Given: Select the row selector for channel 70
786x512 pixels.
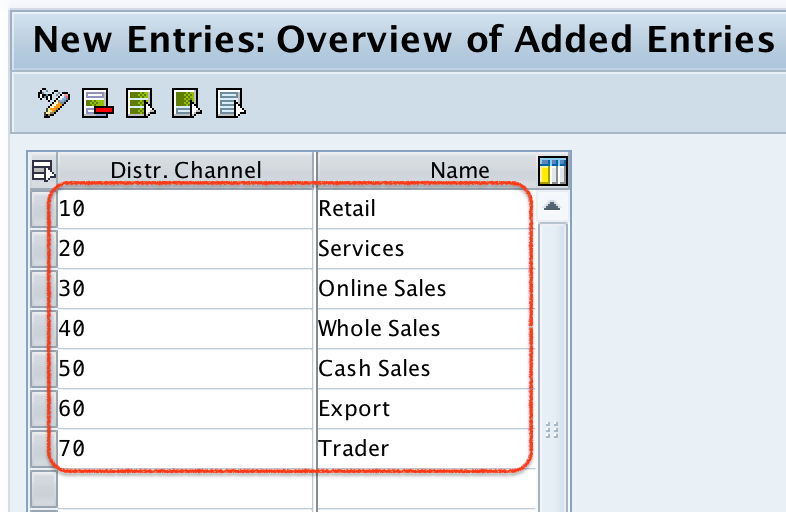Looking at the screenshot, I should tap(44, 449).
